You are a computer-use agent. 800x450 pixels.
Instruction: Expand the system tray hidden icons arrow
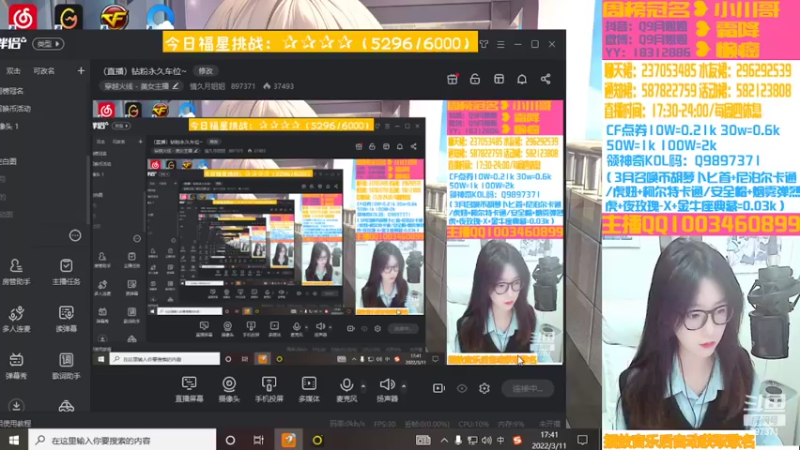click(x=444, y=440)
